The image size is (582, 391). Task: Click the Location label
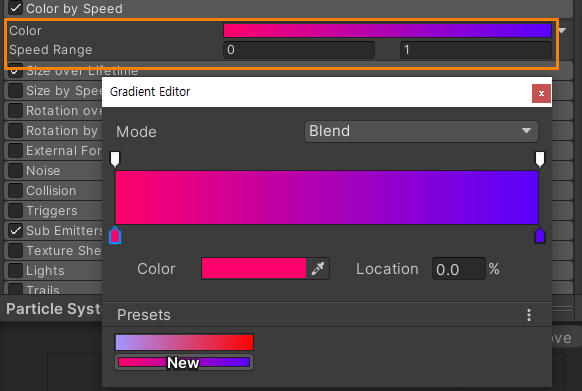(x=387, y=269)
